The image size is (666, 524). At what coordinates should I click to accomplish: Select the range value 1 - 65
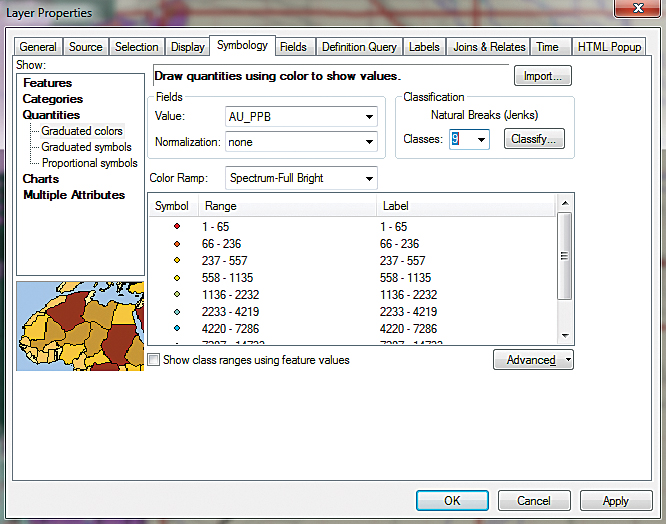click(x=216, y=227)
